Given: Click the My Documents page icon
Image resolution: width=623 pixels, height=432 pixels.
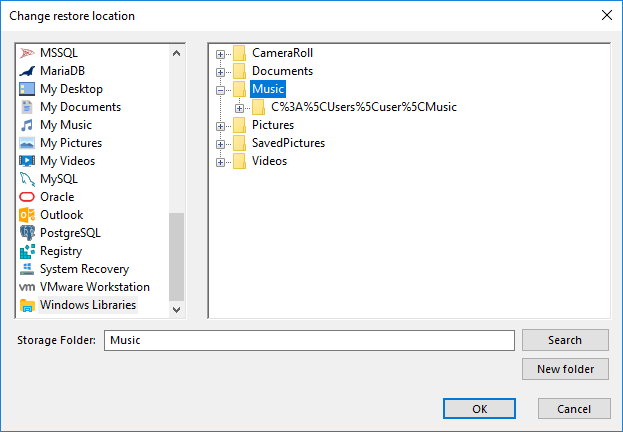Looking at the screenshot, I should click(x=27, y=107).
